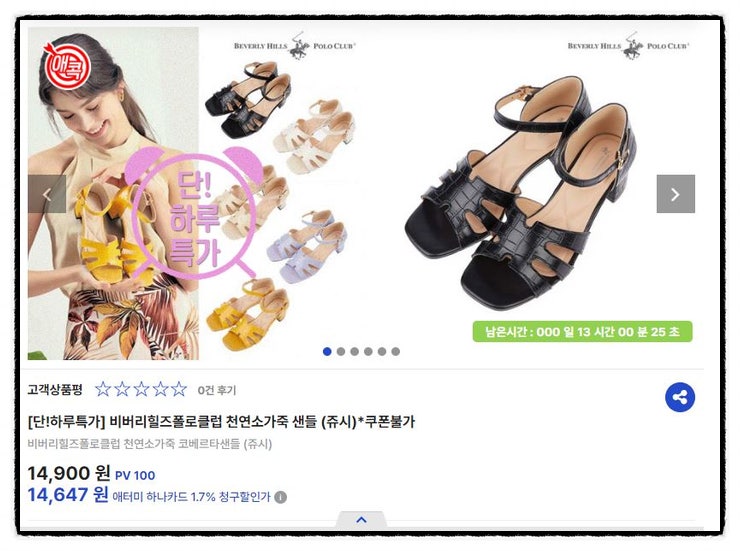Click the third rating star
The height and width of the screenshot is (551, 740).
pos(141,389)
